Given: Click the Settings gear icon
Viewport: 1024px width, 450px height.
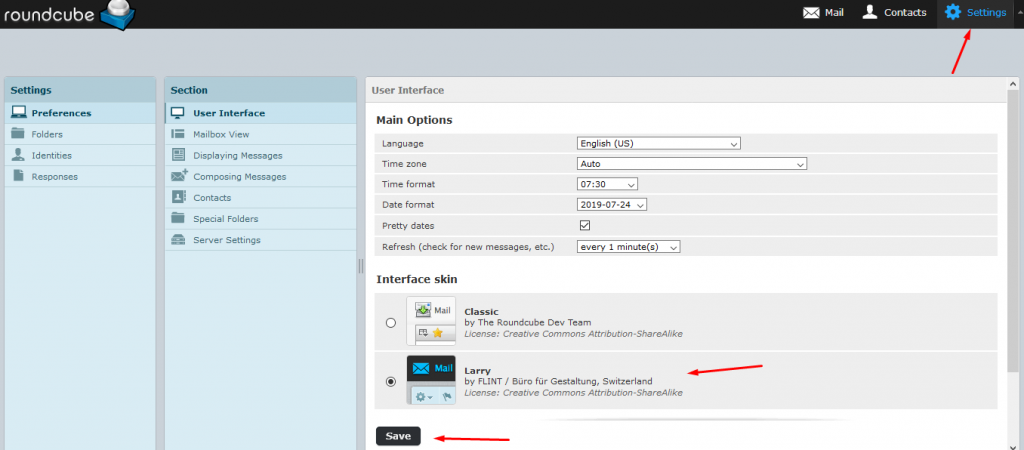Looking at the screenshot, I should tap(952, 12).
